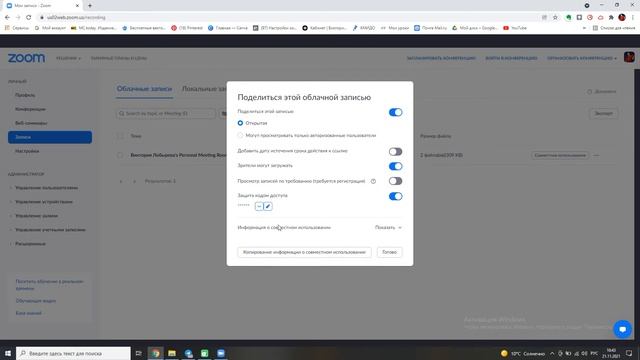The width and height of the screenshot is (640, 360).
Task: Open 'Веб-семинары' in sidebar
Action: pos(31,123)
